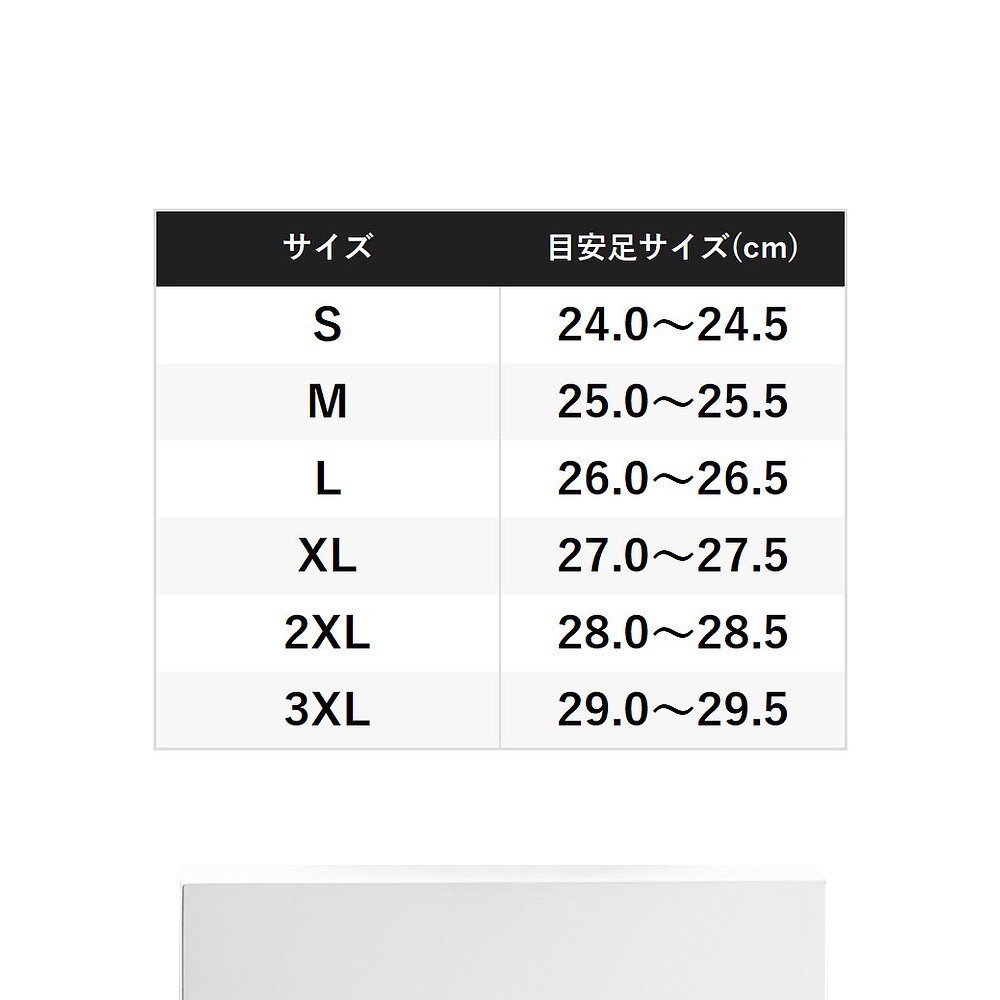Click the 29.5 upper bound value
1000x1000 pixels.
pos(743,710)
